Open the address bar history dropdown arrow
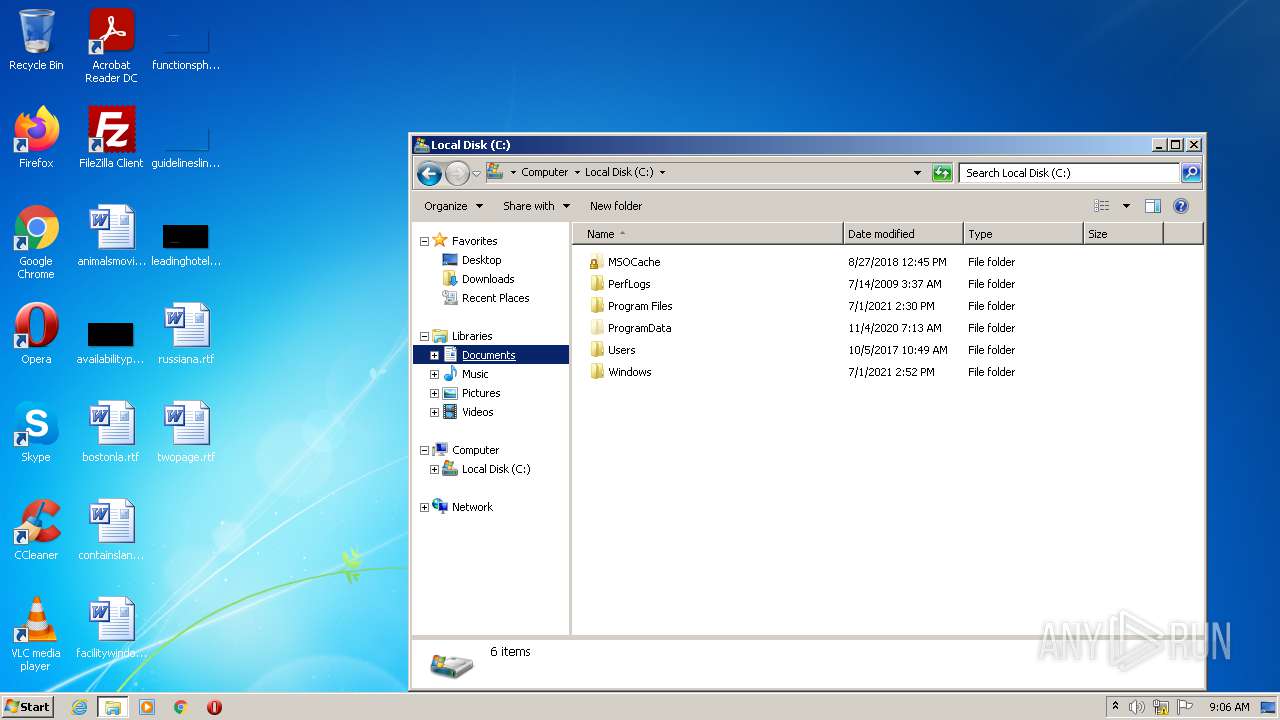The height and width of the screenshot is (720, 1280). click(918, 173)
